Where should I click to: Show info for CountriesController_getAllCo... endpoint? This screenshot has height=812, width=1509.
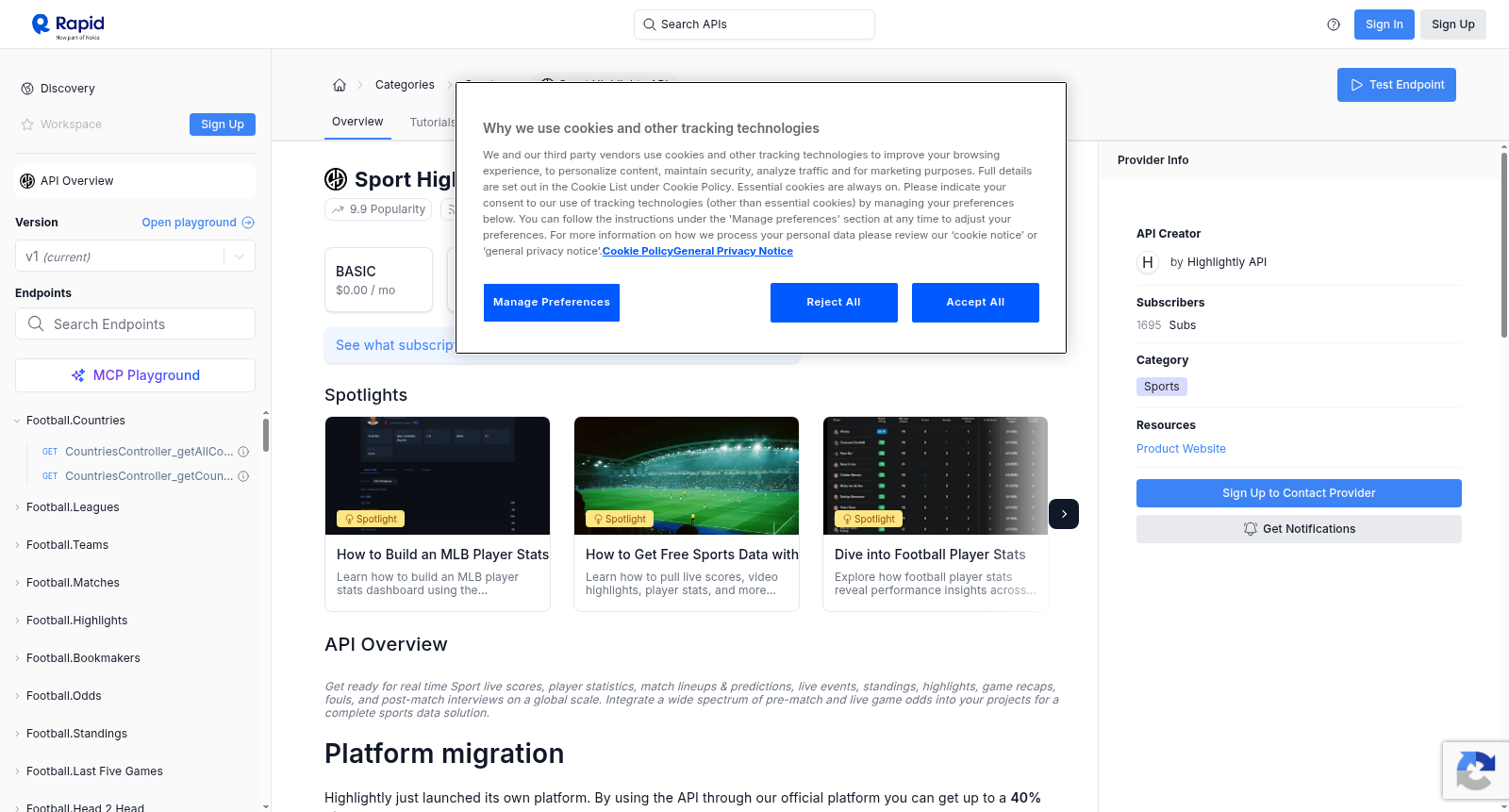pos(243,452)
